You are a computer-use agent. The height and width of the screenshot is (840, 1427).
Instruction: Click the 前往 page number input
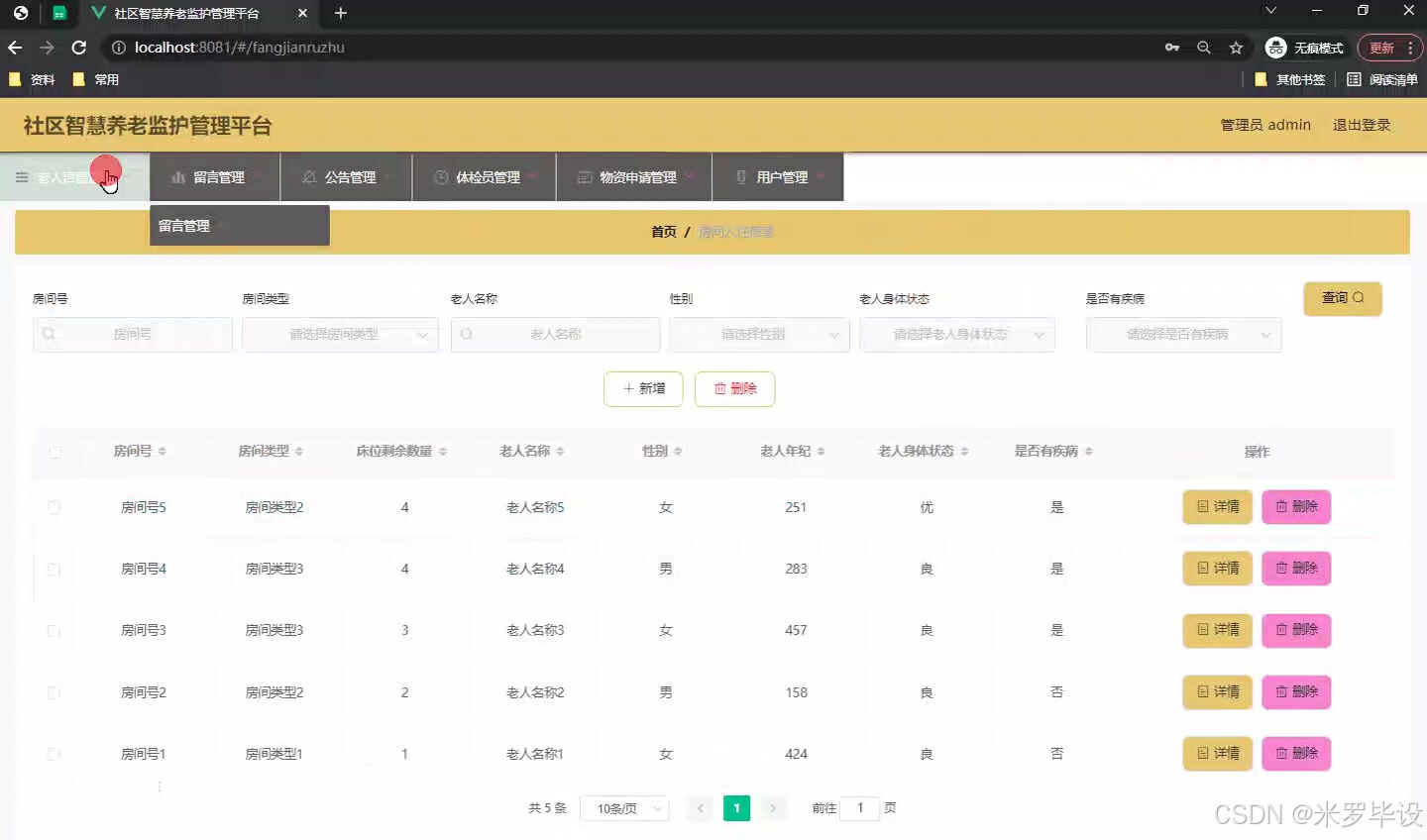(x=860, y=808)
